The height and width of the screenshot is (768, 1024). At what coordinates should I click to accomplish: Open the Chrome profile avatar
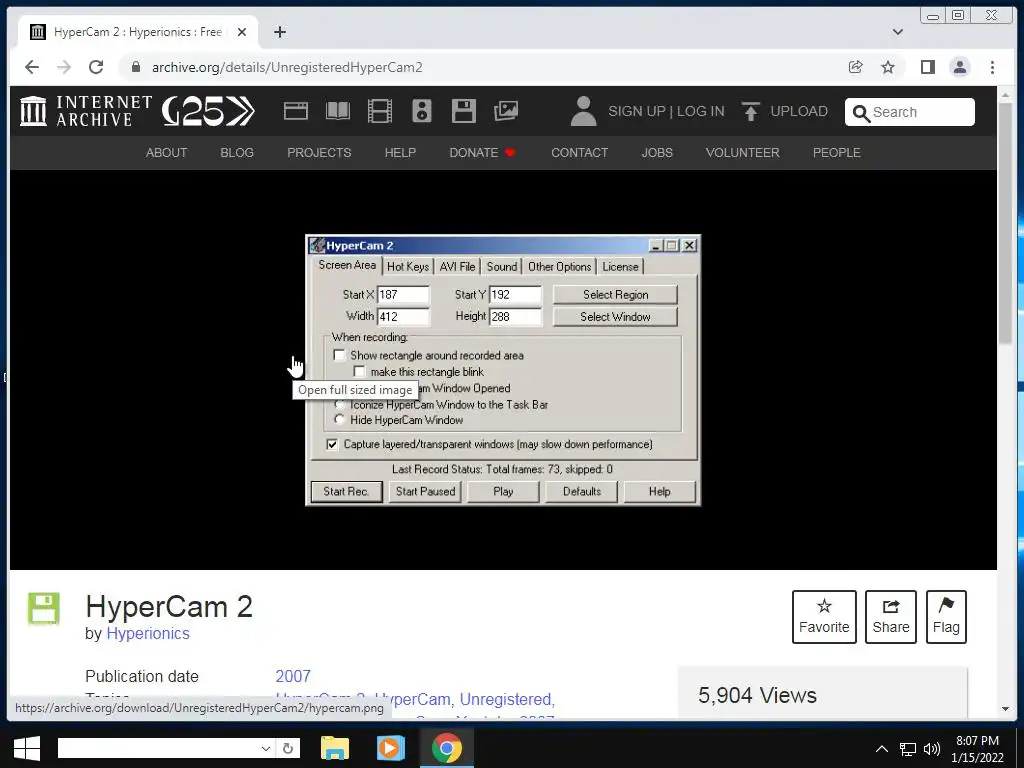[x=960, y=67]
